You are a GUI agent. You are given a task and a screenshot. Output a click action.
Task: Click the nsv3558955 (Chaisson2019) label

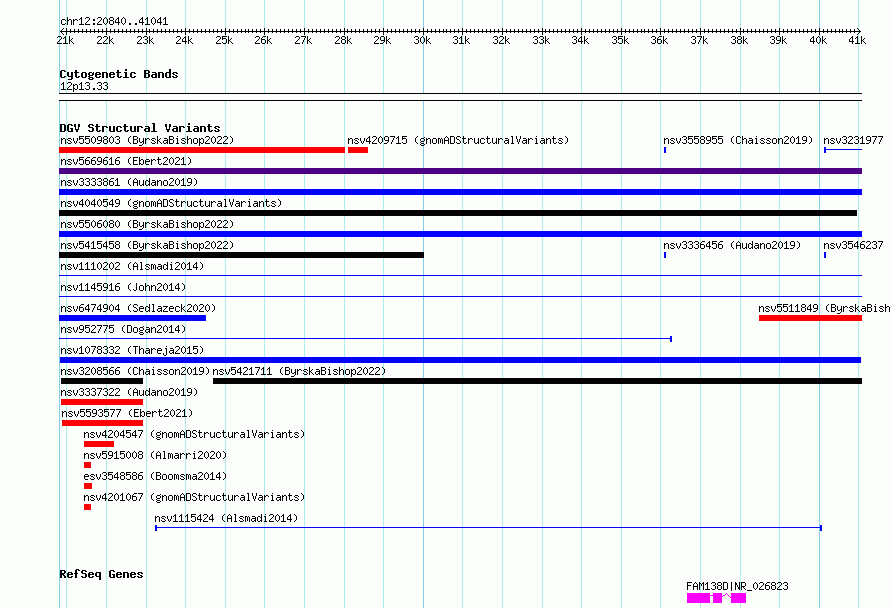(738, 140)
